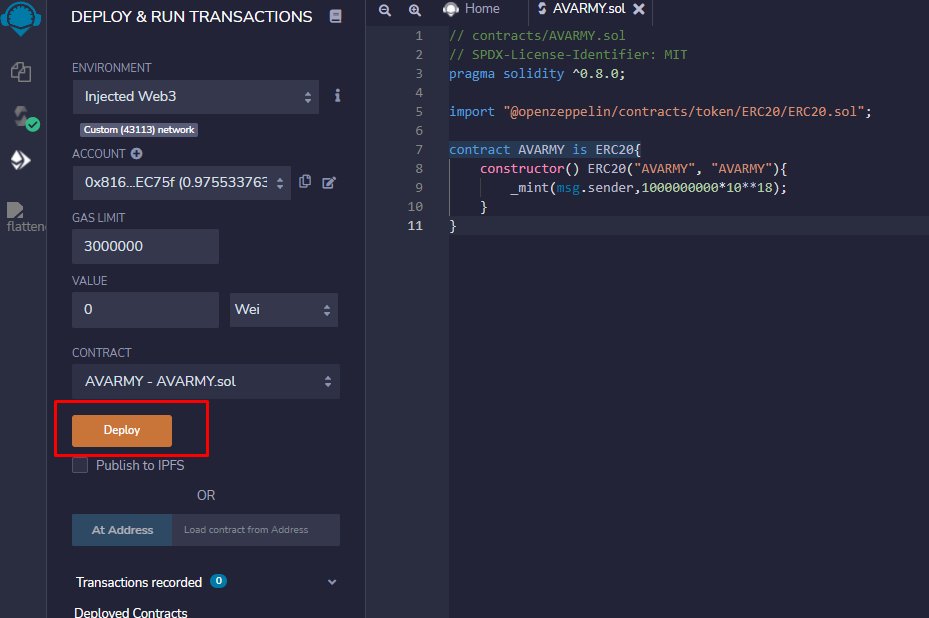
Task: Click the _mint msg.sender code line
Action: click(x=649, y=188)
